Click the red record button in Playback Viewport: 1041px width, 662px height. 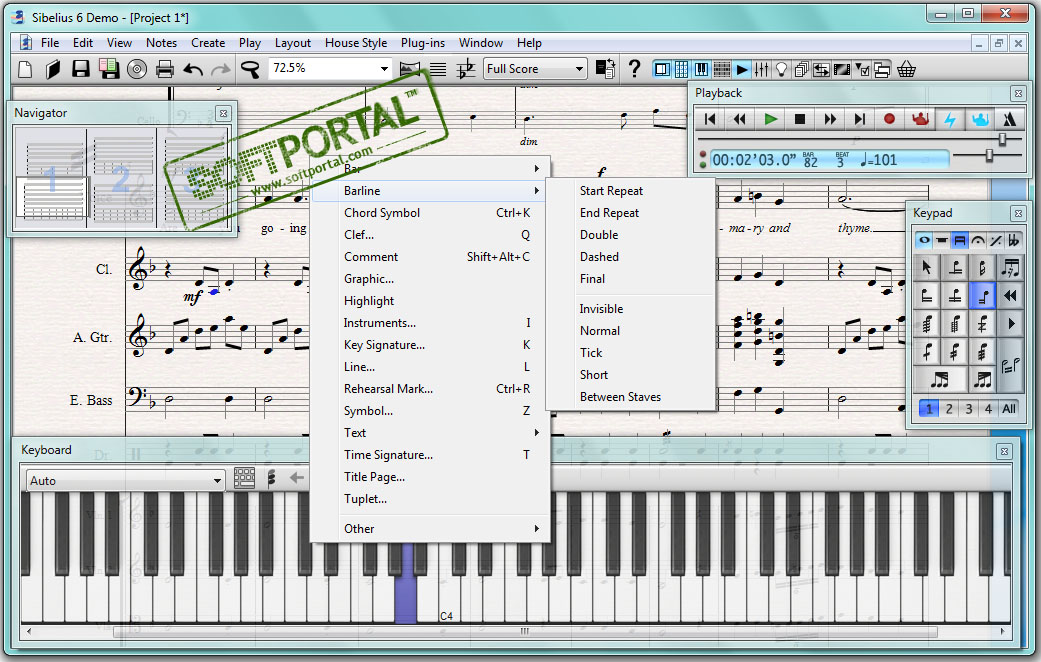[890, 119]
